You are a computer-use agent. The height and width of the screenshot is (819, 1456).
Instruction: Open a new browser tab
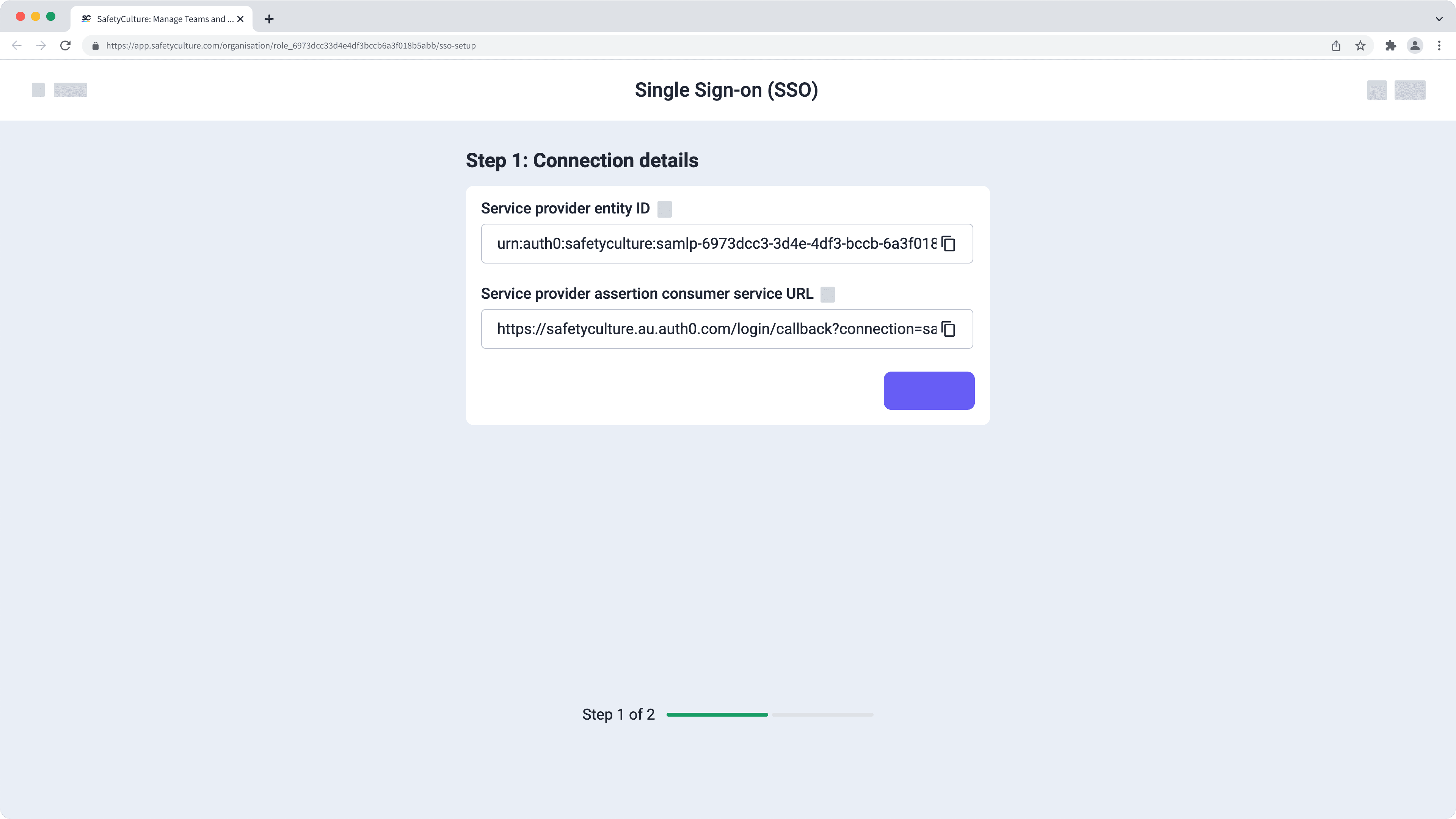[269, 19]
